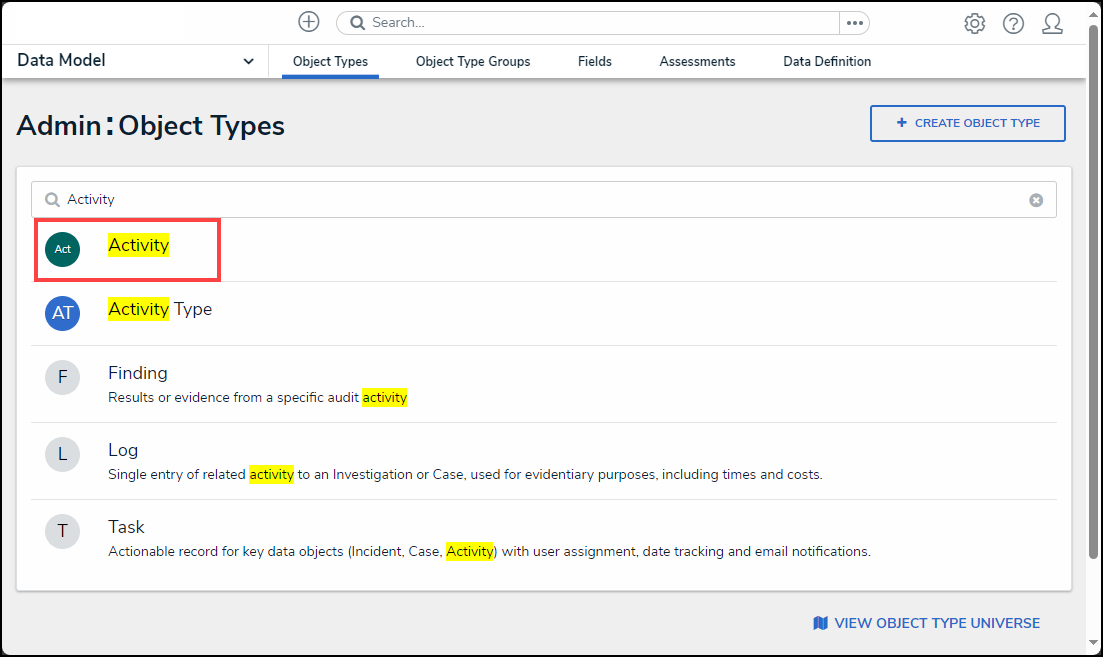
Task: Click the plus circle quick-create icon
Action: click(x=309, y=22)
